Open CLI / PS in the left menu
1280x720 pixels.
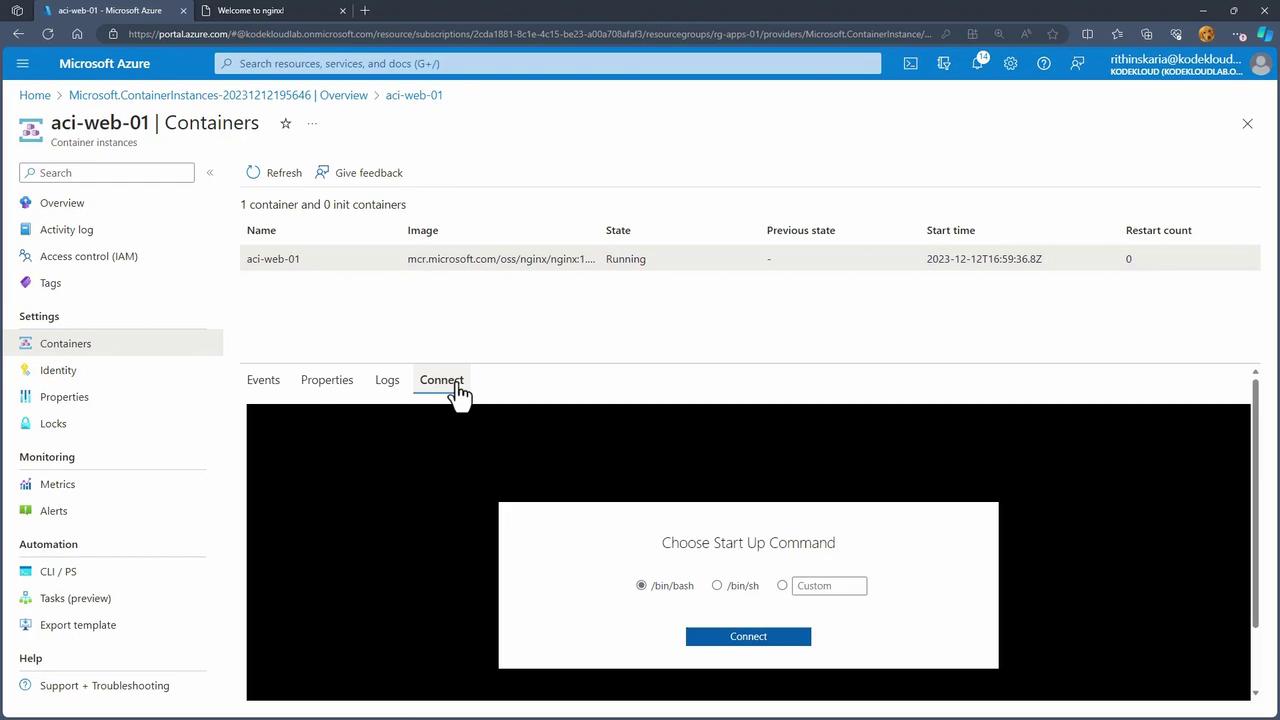(58, 571)
